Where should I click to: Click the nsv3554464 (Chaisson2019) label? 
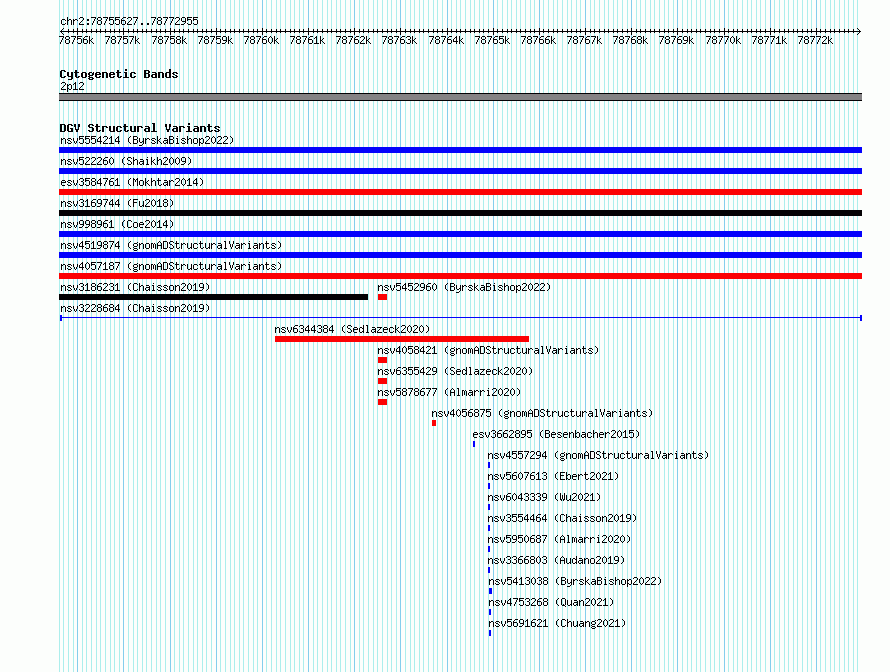tap(562, 518)
